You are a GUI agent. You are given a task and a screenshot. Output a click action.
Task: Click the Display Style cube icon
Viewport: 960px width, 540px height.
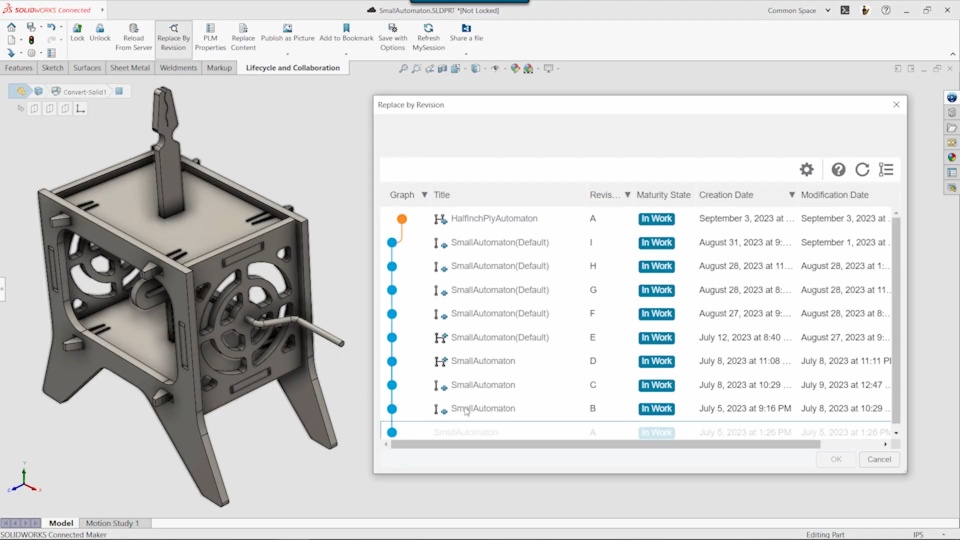click(x=476, y=69)
